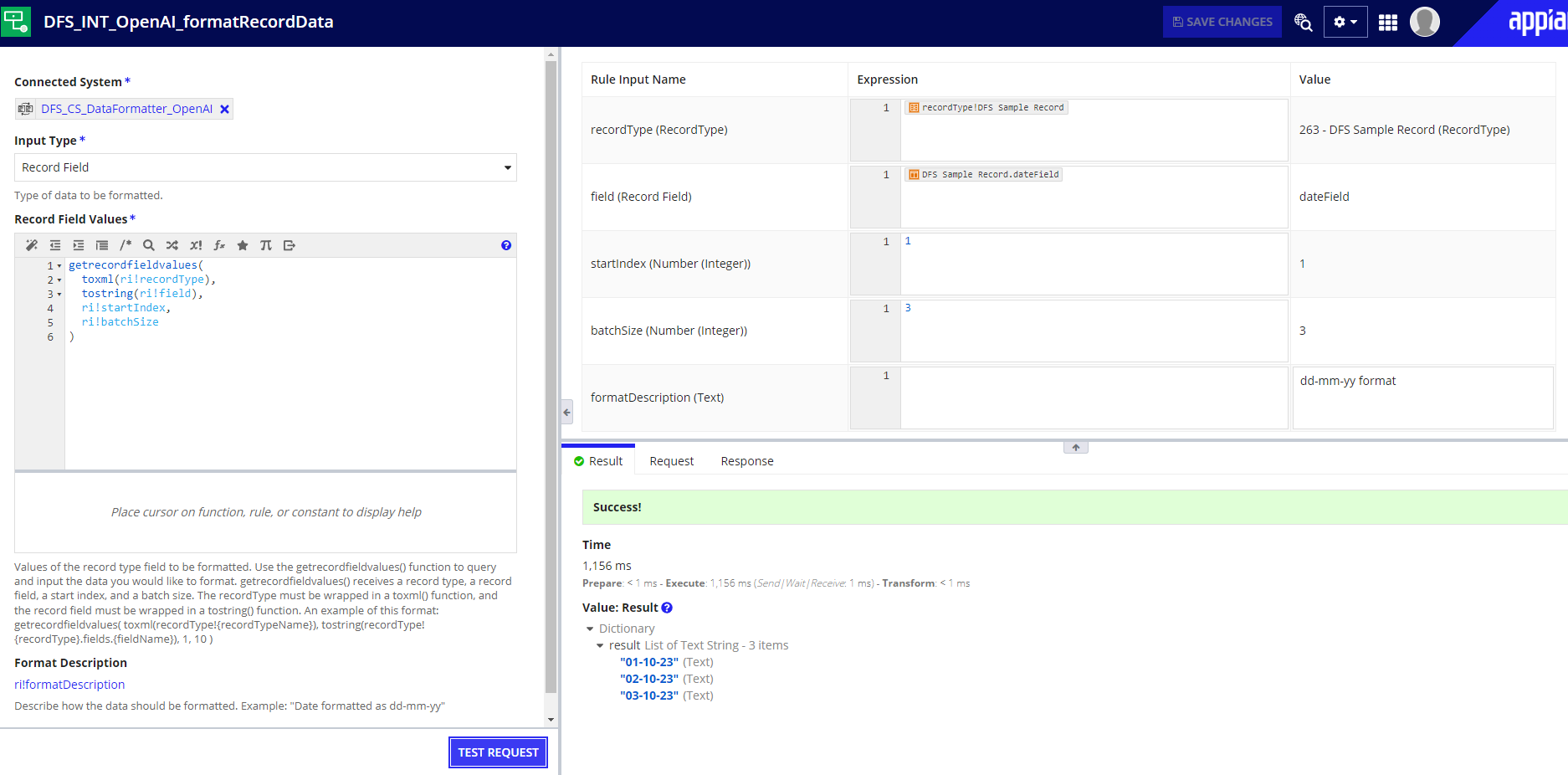Click the 1,156 ms time value
The width and height of the screenshot is (1568, 775).
607,566
